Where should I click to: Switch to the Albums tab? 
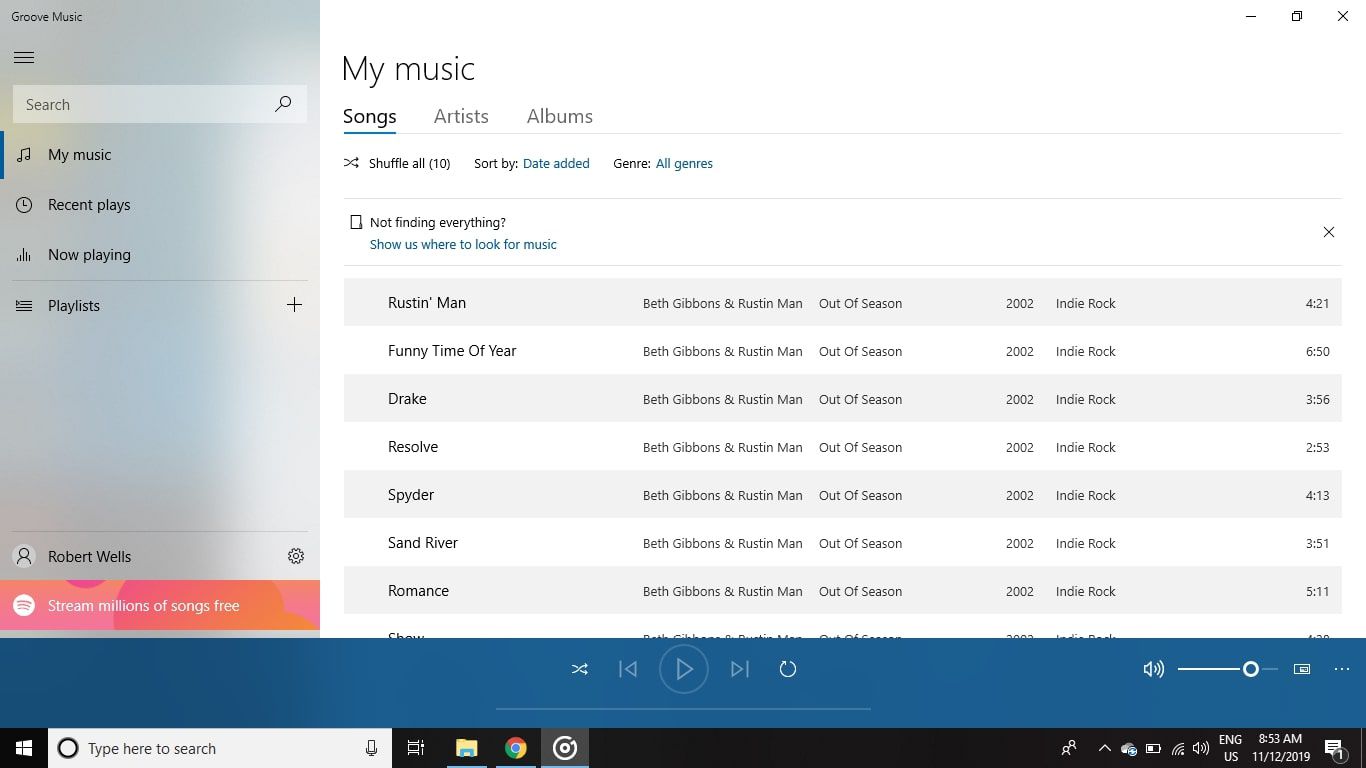point(560,116)
